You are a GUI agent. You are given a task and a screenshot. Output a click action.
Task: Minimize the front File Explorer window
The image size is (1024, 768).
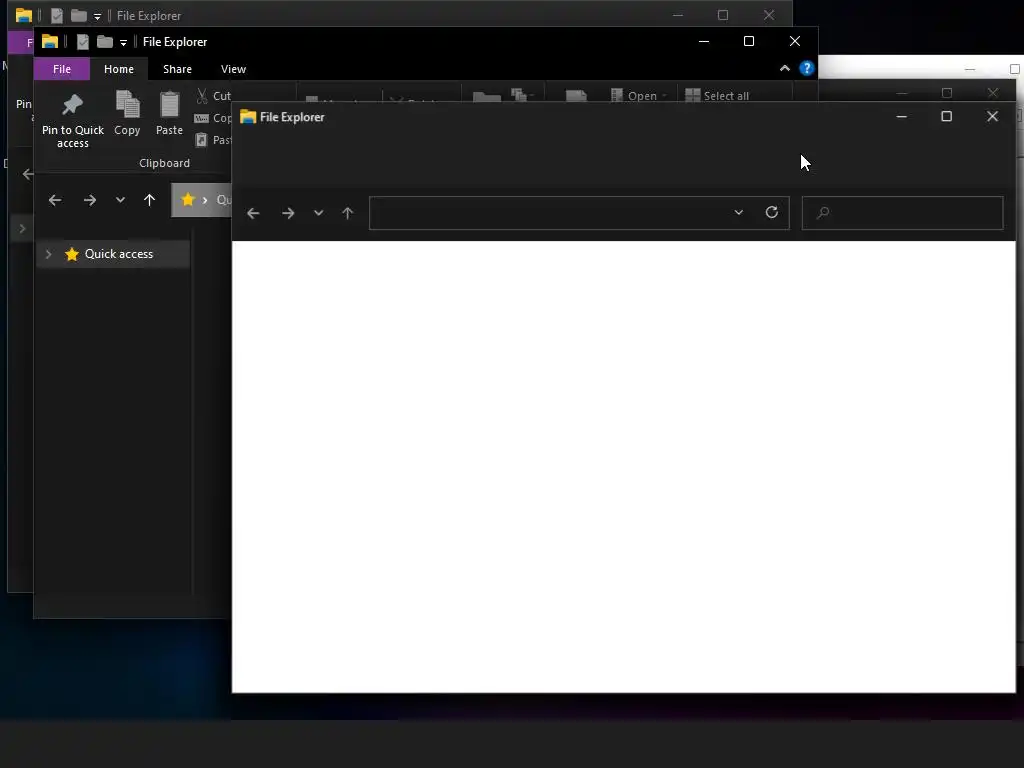tap(901, 116)
